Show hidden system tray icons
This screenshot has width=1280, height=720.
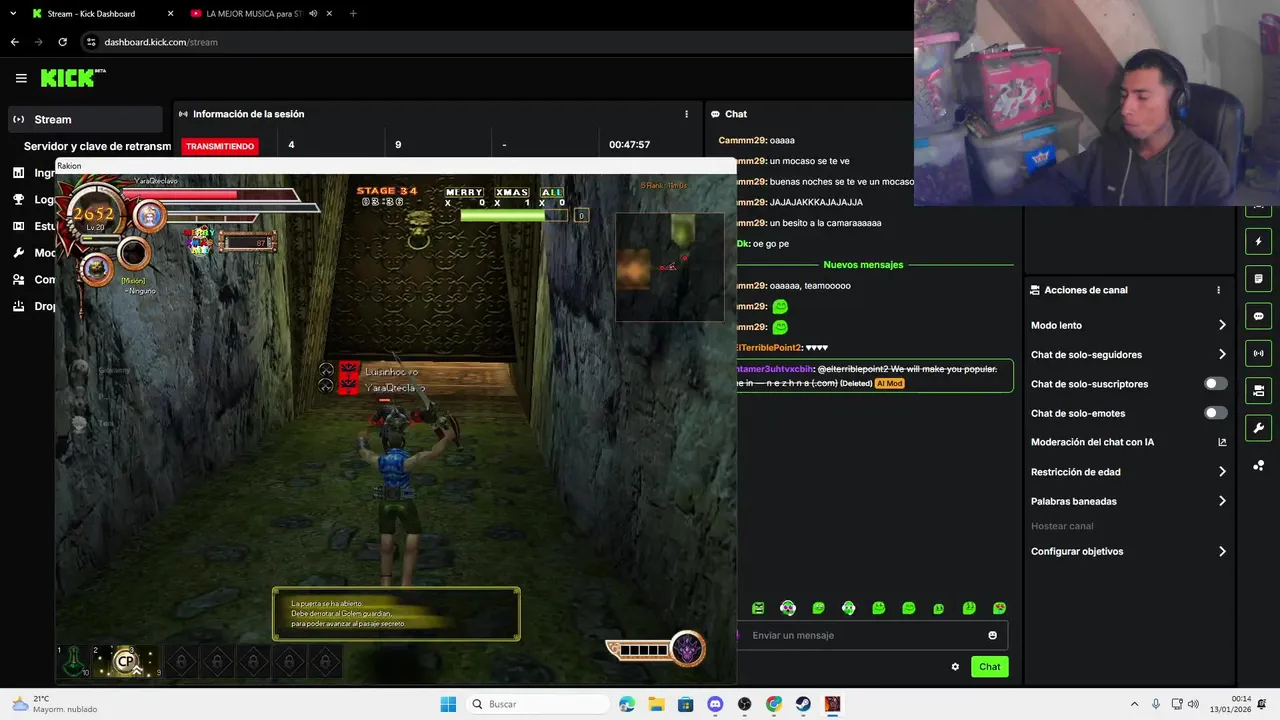(x=1134, y=704)
